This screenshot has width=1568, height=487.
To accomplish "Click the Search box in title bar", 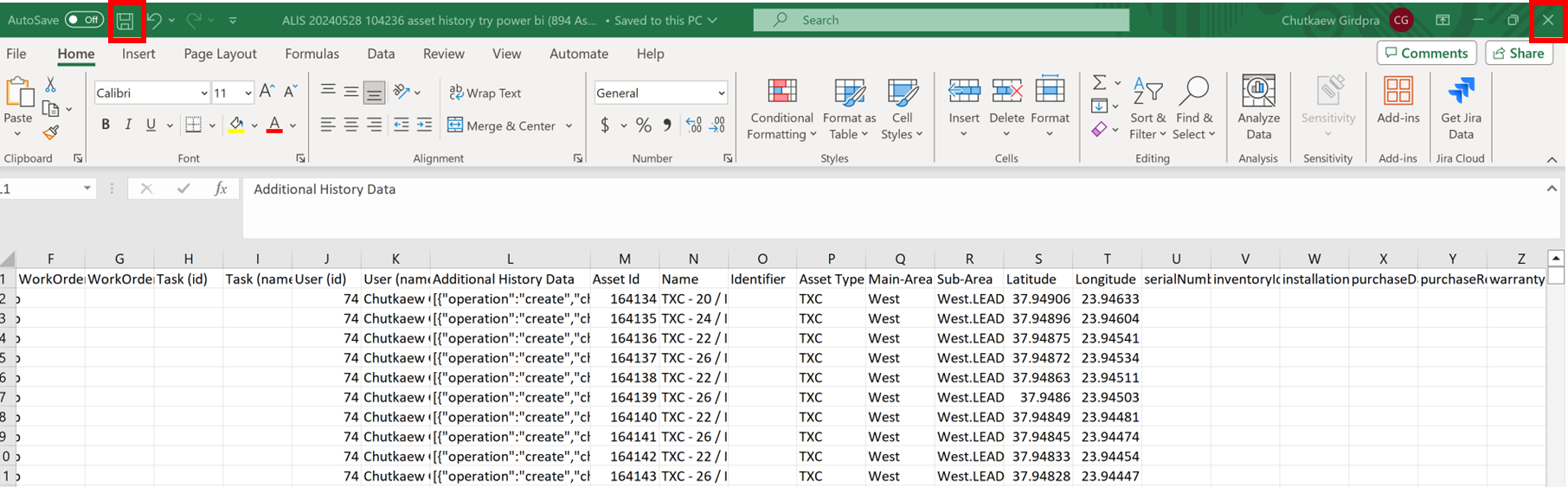I will (x=941, y=20).
